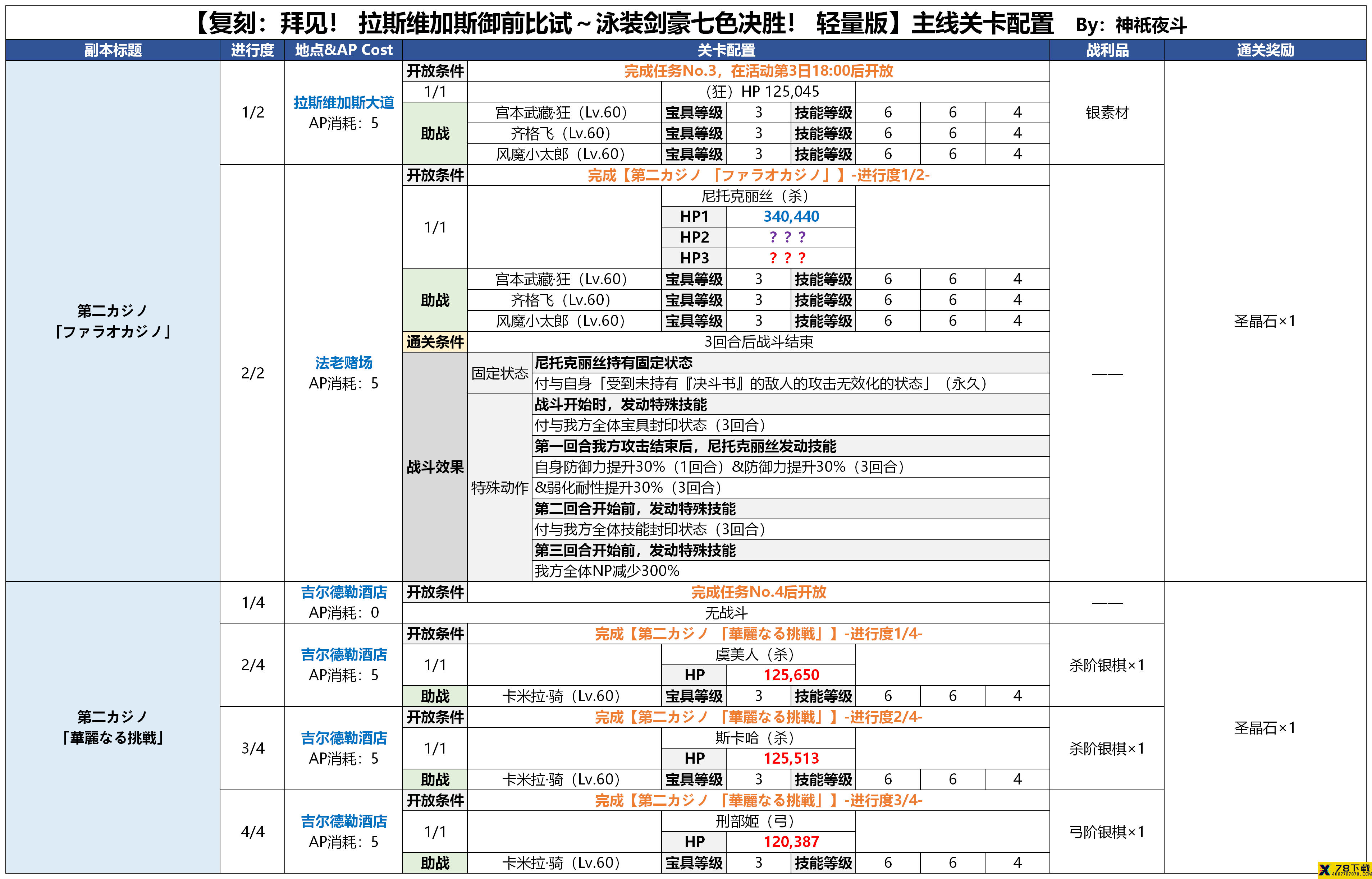The height and width of the screenshot is (879, 1372).
Task: Click the '地点&AP Cost' column header
Action: (344, 50)
